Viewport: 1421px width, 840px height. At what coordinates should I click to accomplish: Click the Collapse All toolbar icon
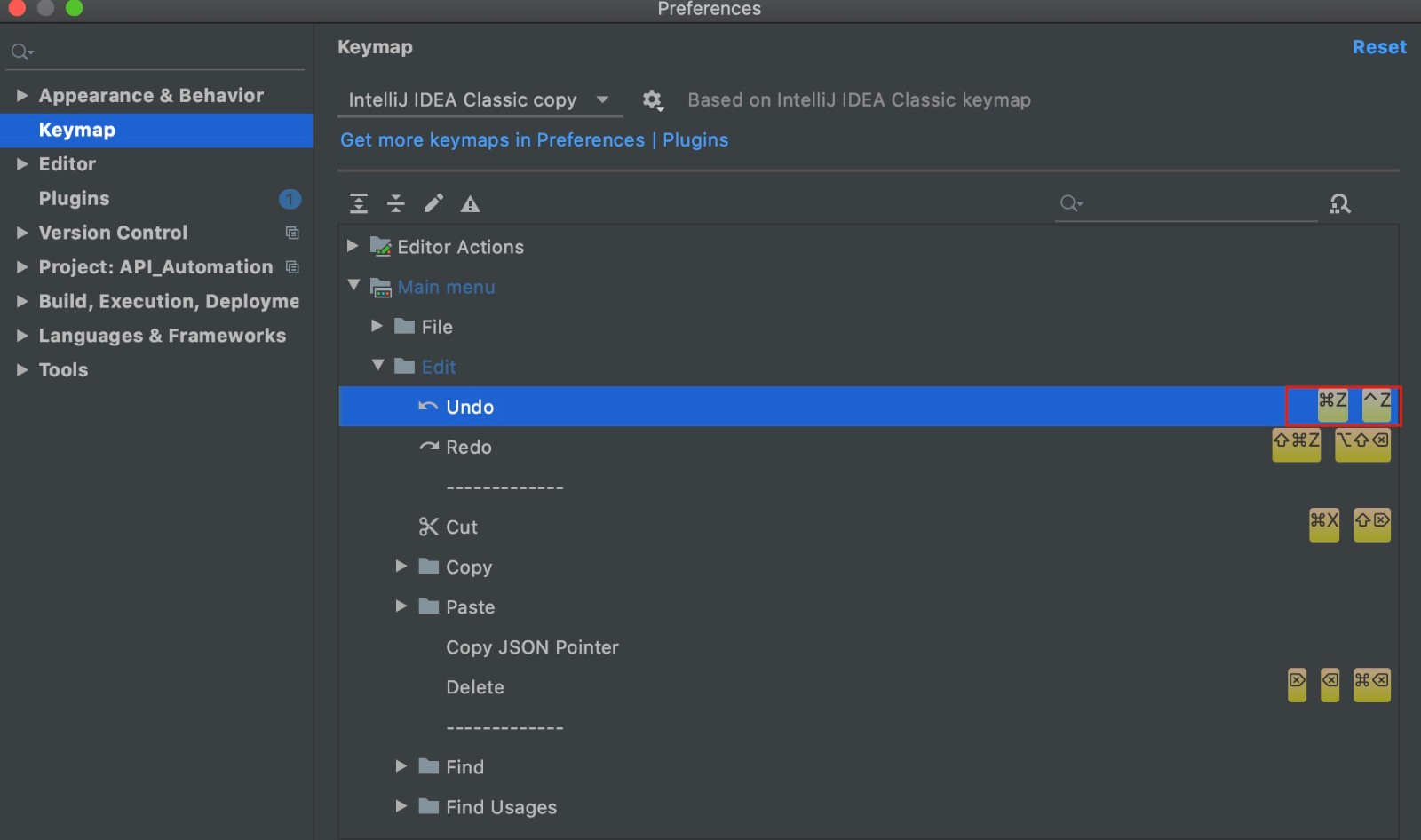[396, 204]
